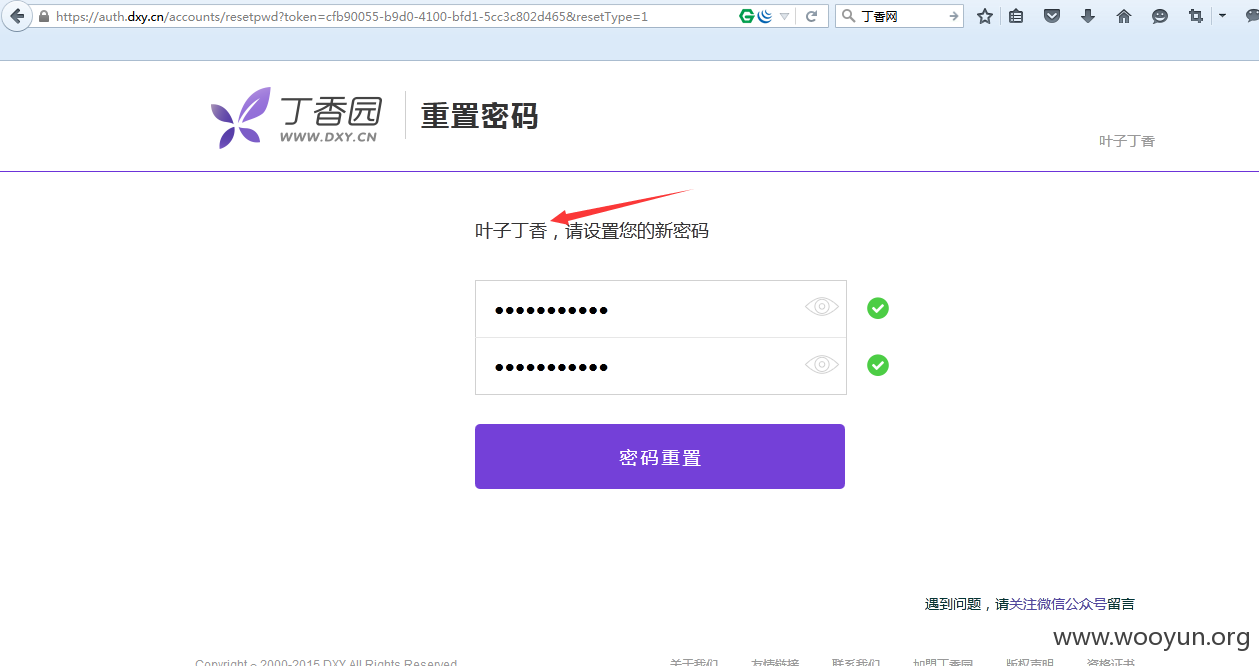Click the blue swirl icon in address bar

coord(765,16)
